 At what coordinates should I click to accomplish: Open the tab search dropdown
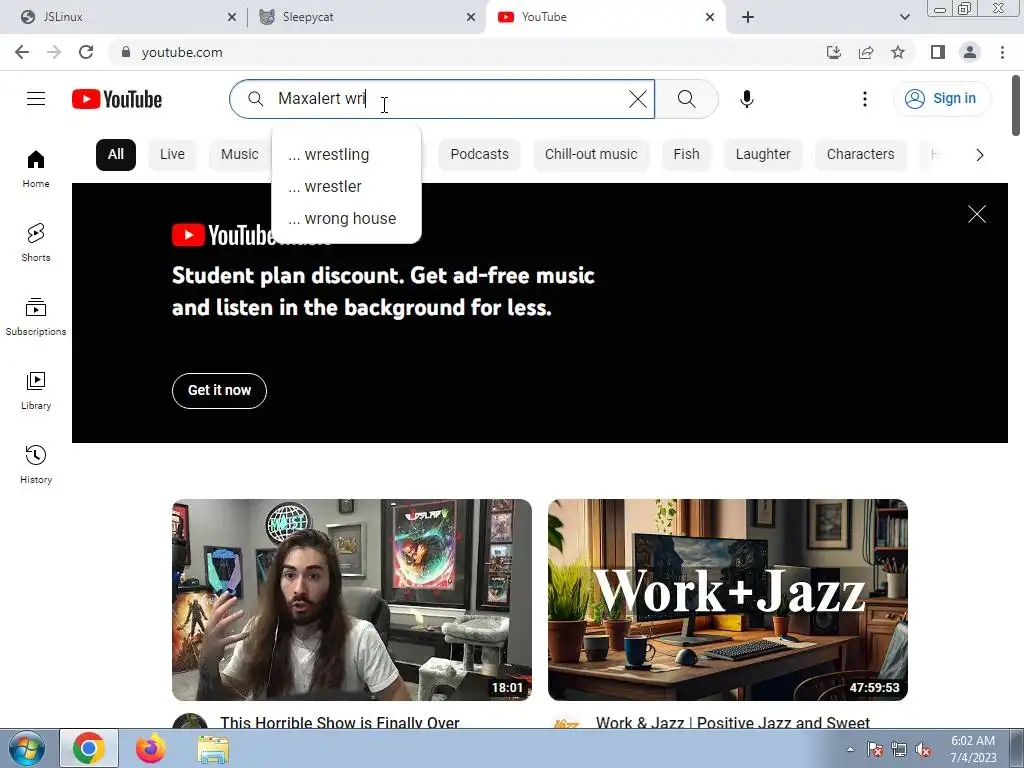click(904, 18)
